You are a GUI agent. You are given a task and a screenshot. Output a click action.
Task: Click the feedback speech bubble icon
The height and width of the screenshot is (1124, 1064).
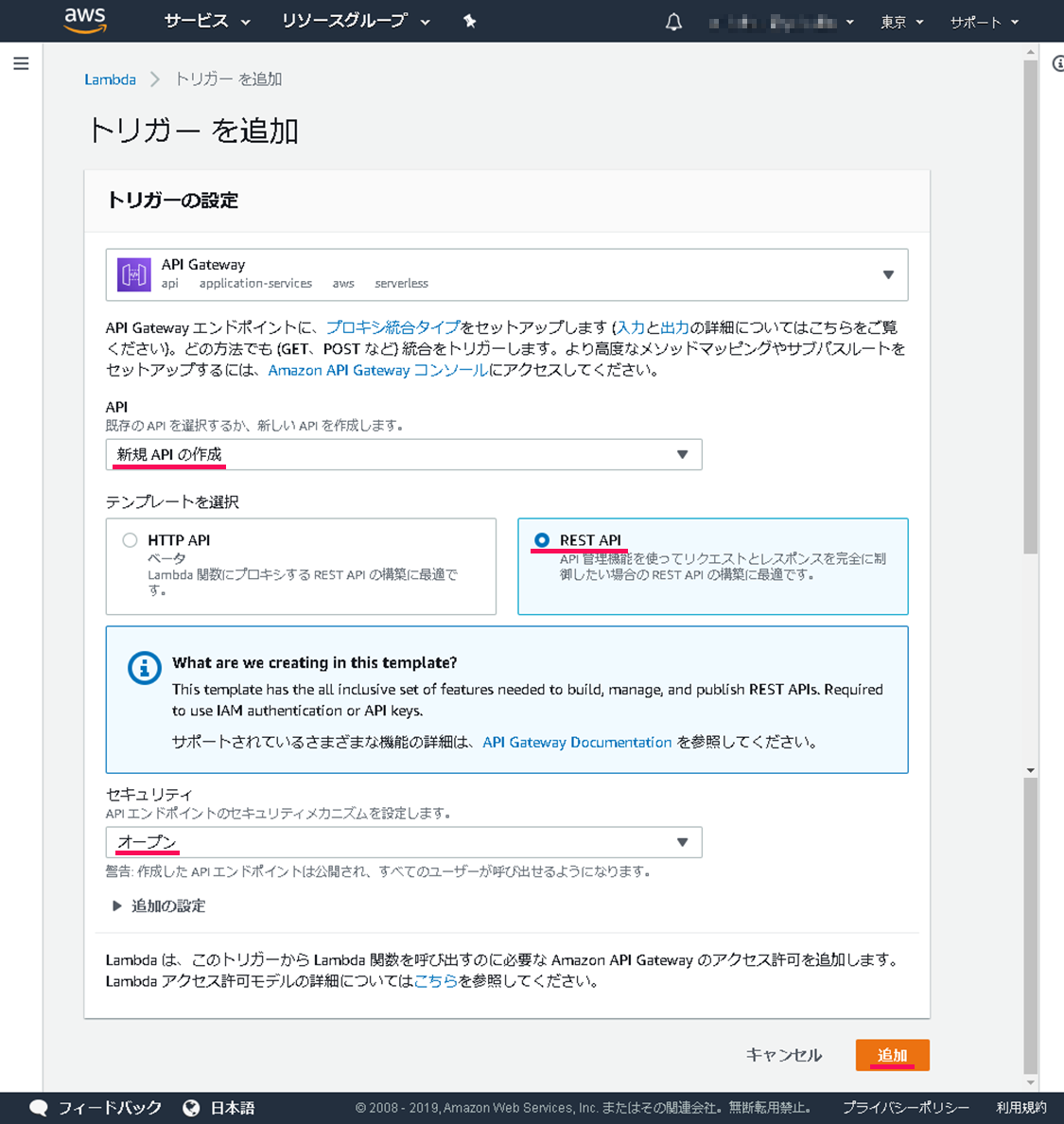(x=39, y=1108)
